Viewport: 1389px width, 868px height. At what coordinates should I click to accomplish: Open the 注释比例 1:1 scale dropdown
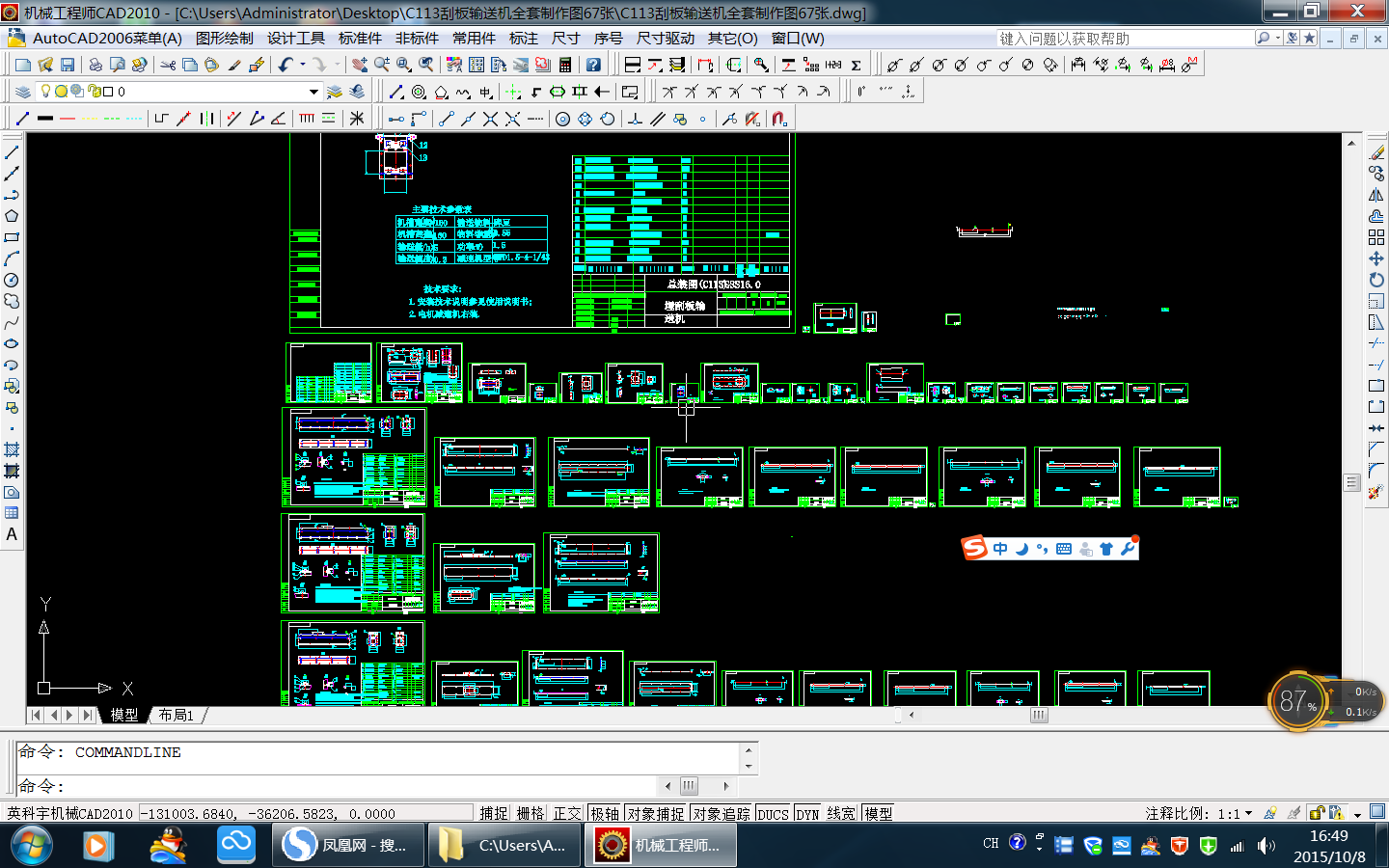click(x=1248, y=813)
